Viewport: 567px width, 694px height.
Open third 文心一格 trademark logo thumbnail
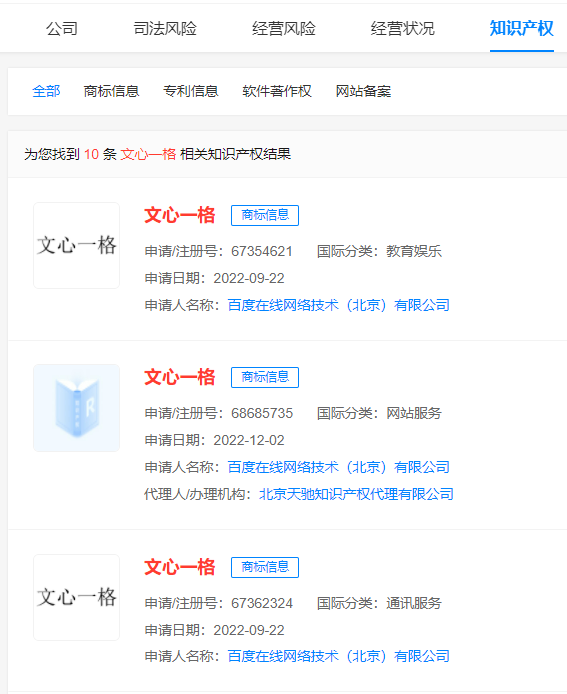(77, 598)
